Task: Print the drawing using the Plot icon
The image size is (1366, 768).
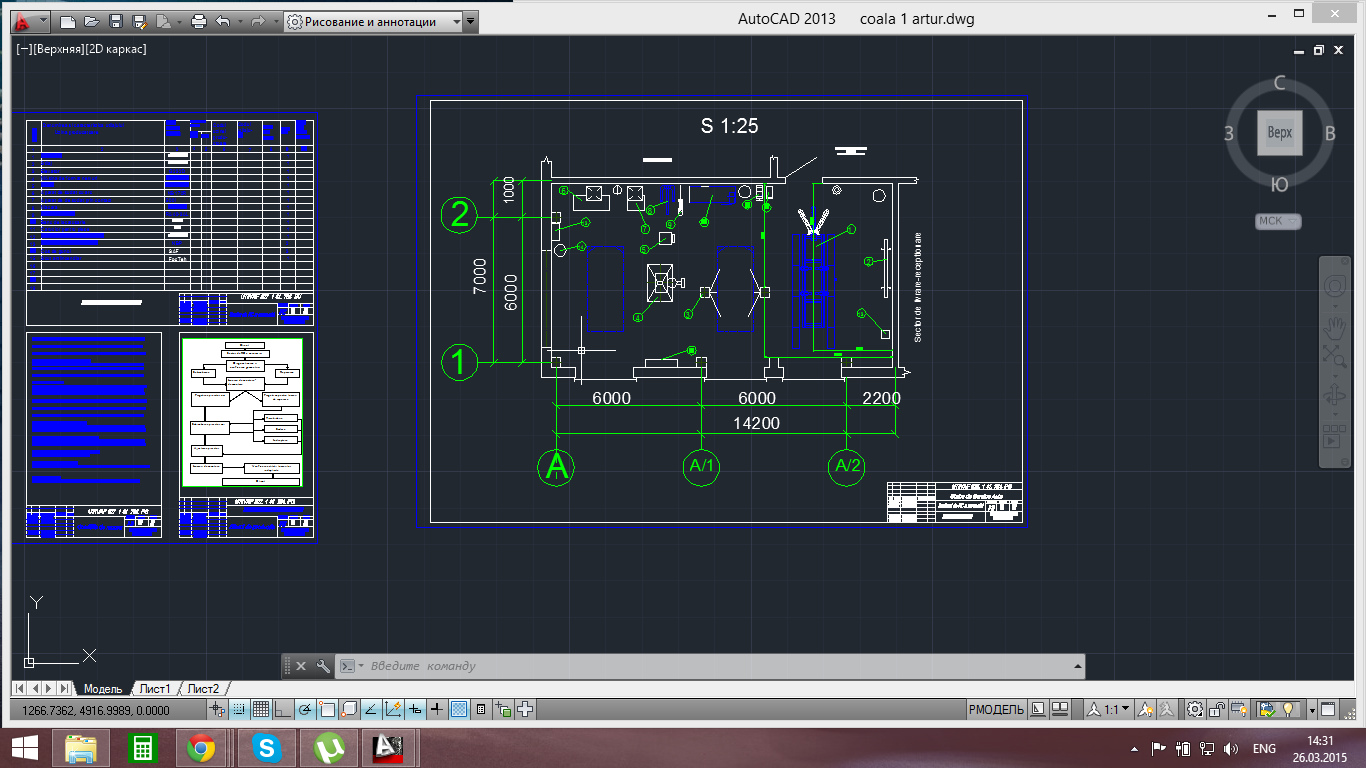Action: pos(198,21)
